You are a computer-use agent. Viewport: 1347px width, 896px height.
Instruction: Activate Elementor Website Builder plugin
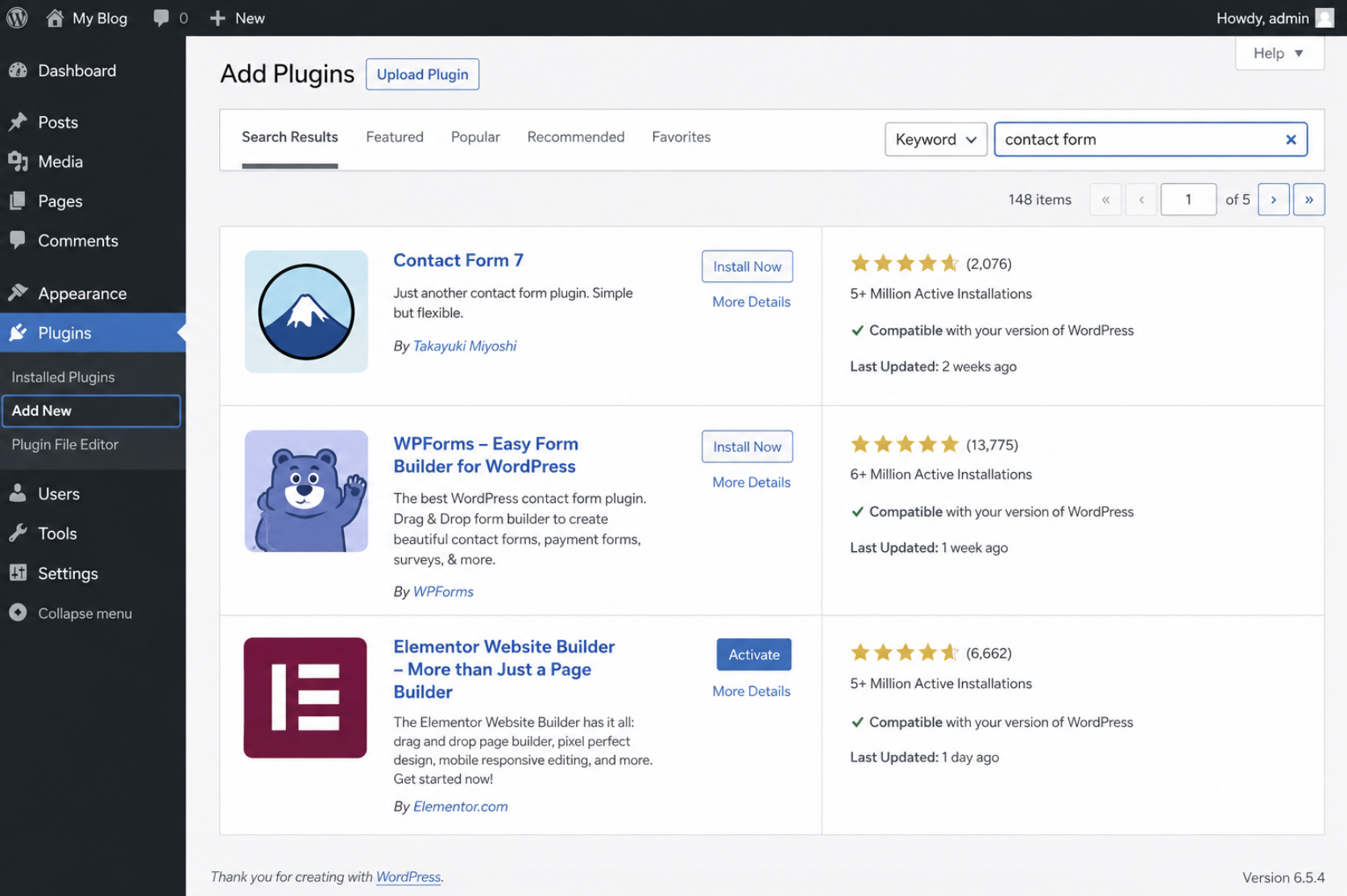point(754,655)
